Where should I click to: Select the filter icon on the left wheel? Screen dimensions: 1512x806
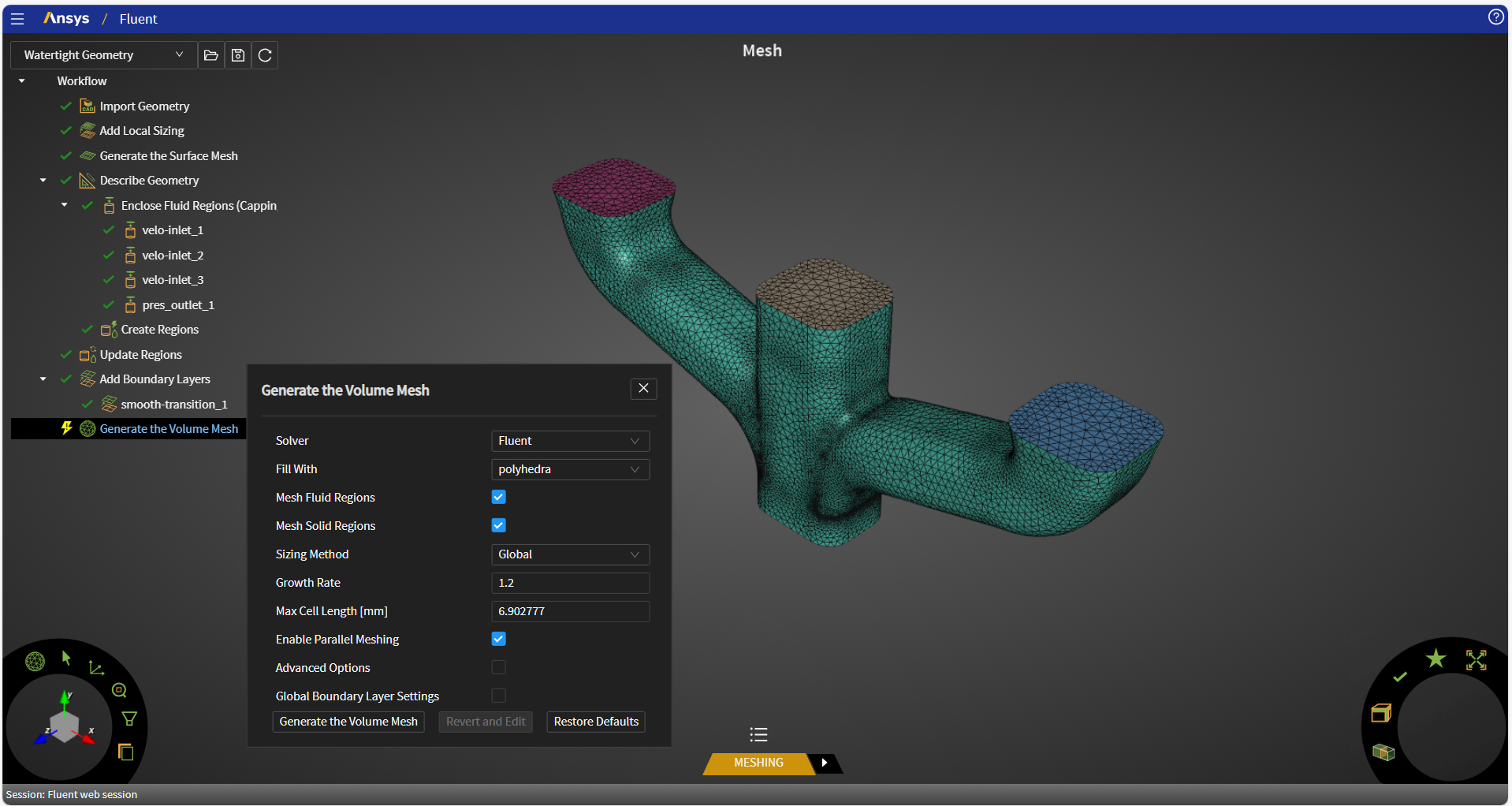(129, 718)
